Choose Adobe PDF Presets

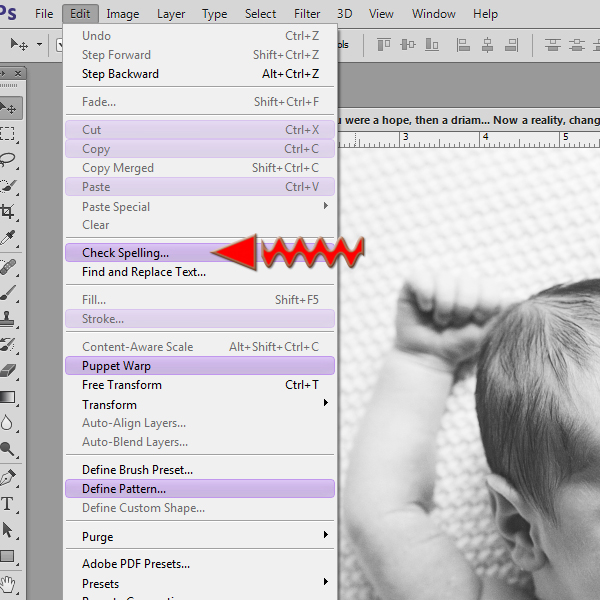[200, 564]
